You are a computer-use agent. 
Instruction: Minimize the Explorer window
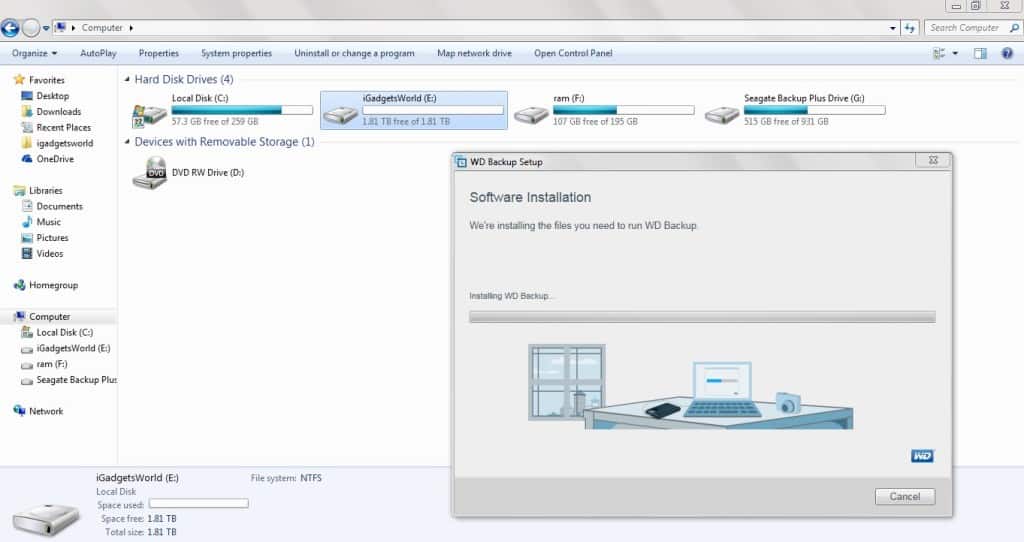coord(956,6)
